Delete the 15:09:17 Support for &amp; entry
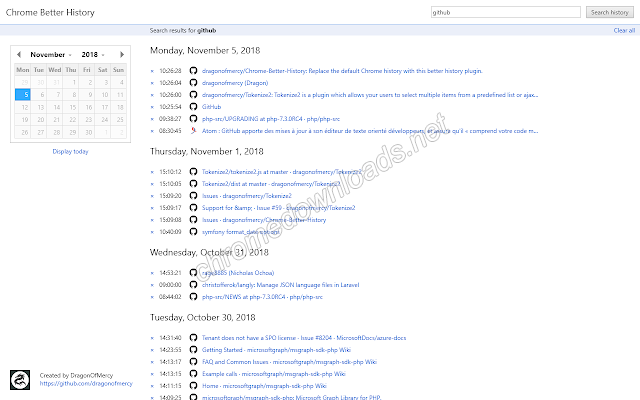 pos(152,208)
